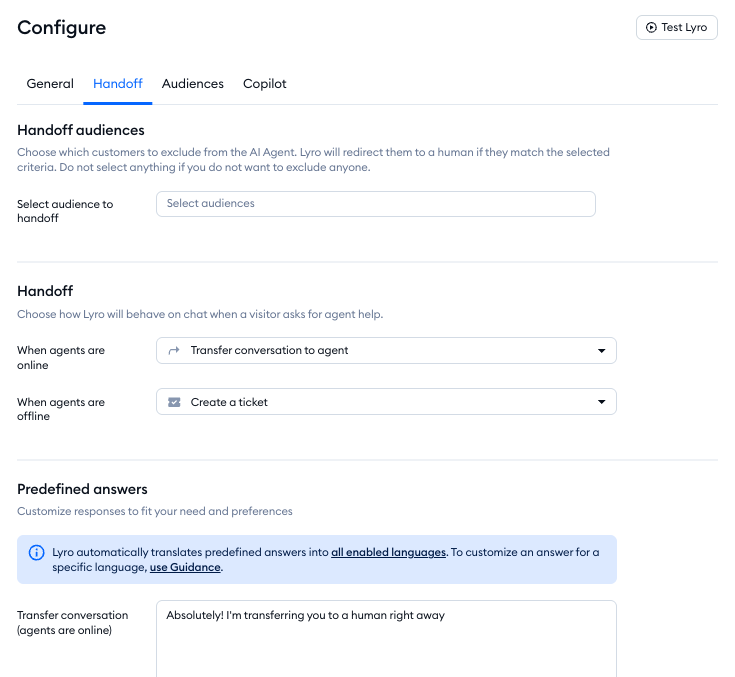Click the 'Select audience to handoff' label
The width and height of the screenshot is (735, 677).
click(x=65, y=210)
